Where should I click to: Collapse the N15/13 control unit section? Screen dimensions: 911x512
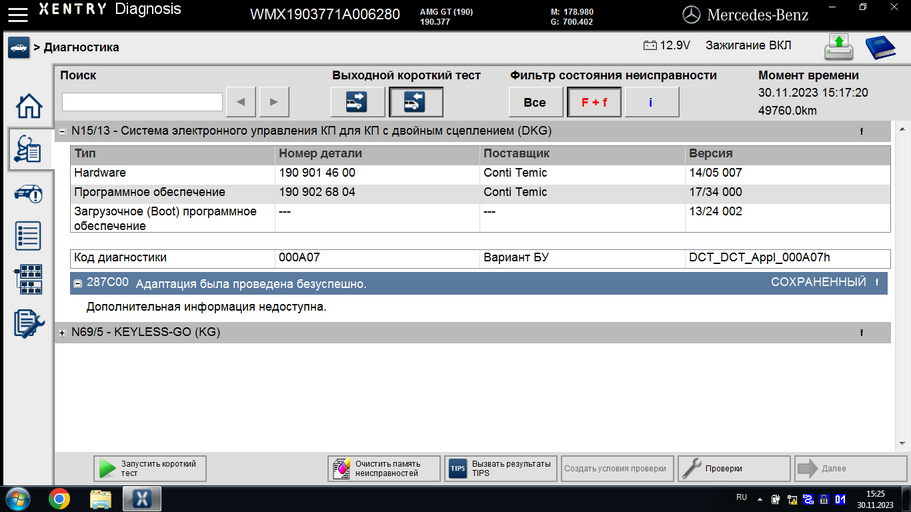[x=62, y=132]
